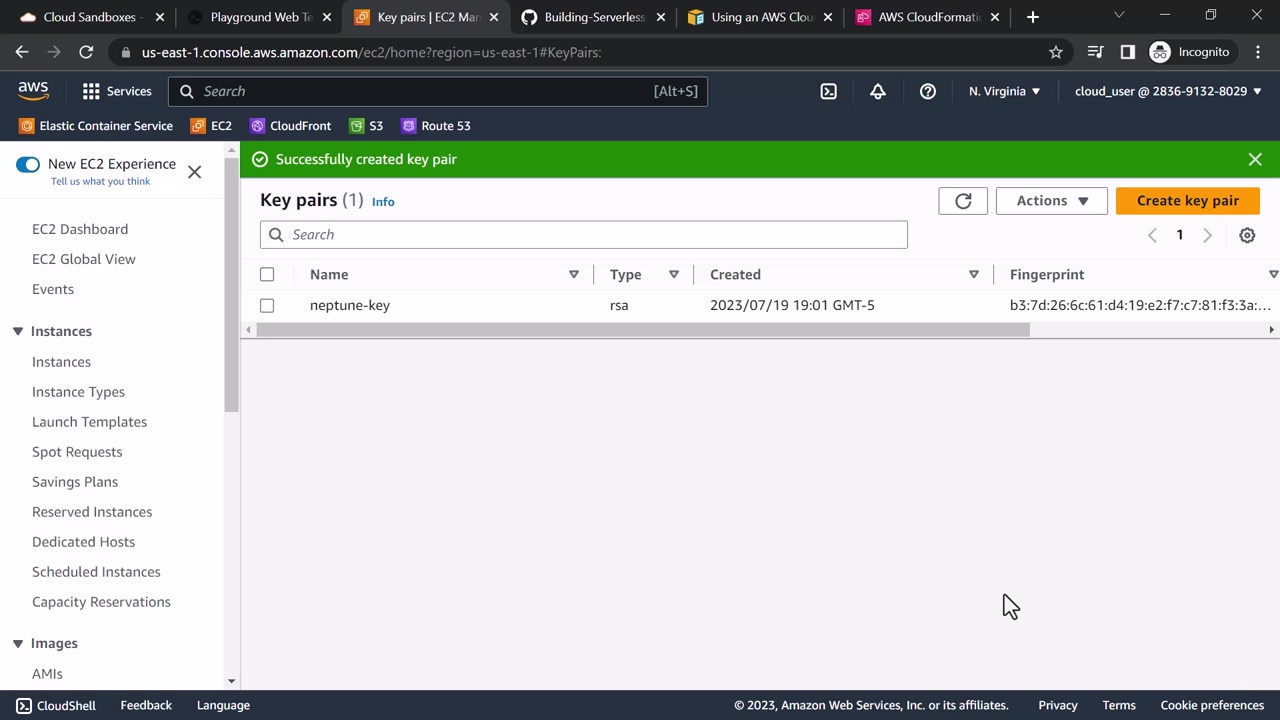The width and height of the screenshot is (1280, 720).
Task: Open the AWS home logo
Action: [33, 91]
